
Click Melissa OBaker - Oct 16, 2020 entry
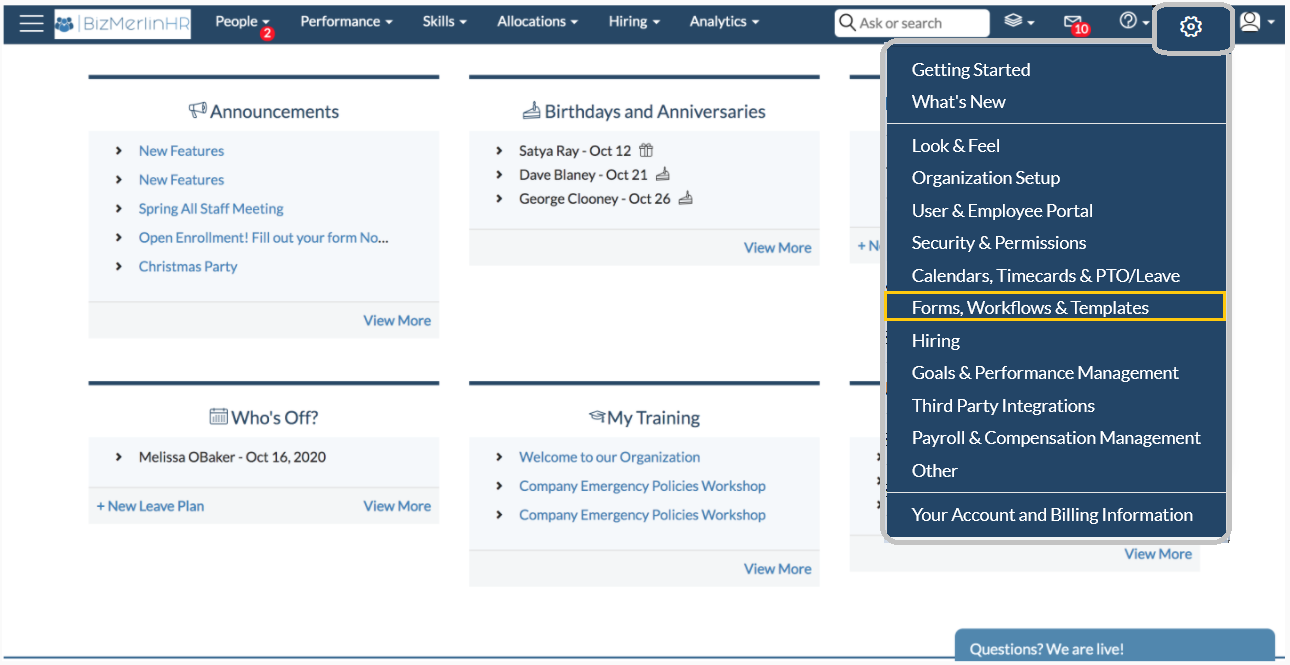[x=232, y=457]
